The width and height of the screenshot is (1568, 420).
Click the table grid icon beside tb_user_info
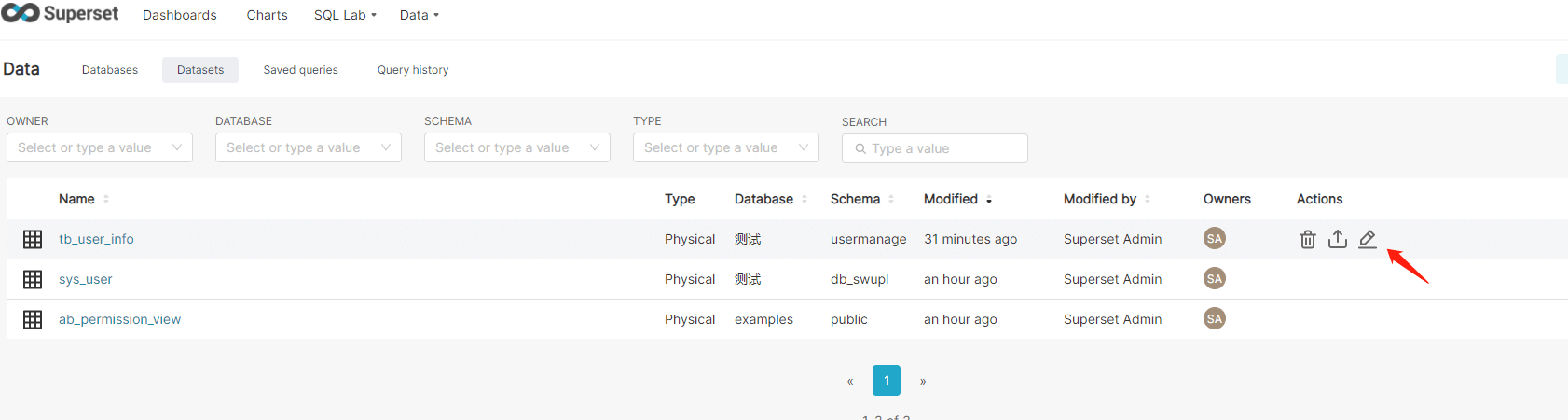(33, 239)
